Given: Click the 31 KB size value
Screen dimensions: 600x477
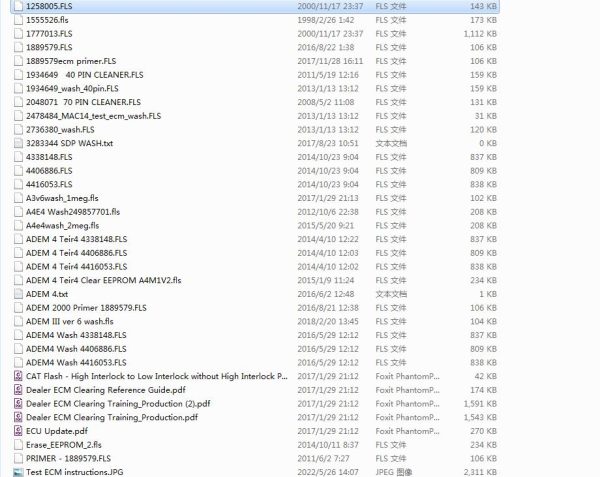Looking at the screenshot, I should [486, 116].
